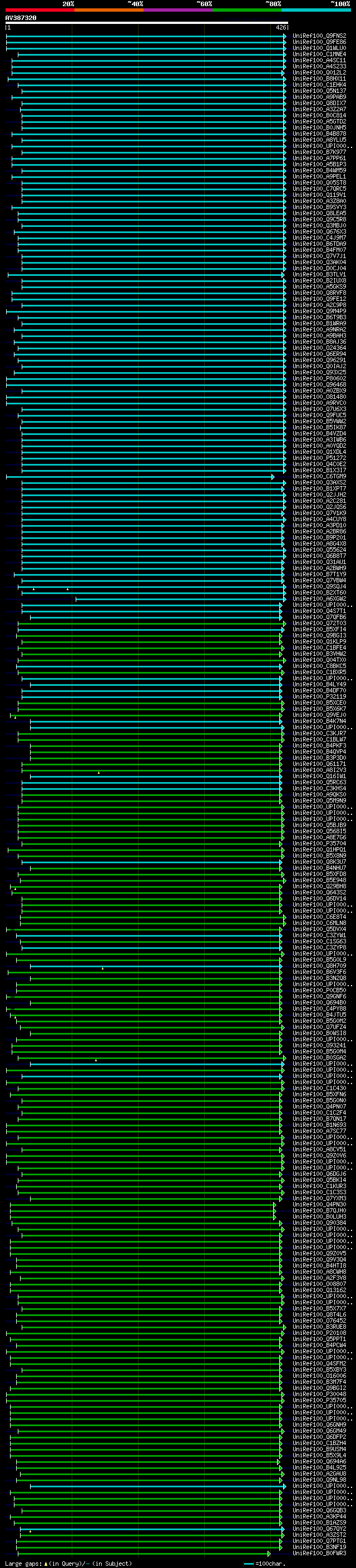356x1568 pixels.
Task: Click the UniRef100_O81480 hit label
Action: [x=319, y=397]
